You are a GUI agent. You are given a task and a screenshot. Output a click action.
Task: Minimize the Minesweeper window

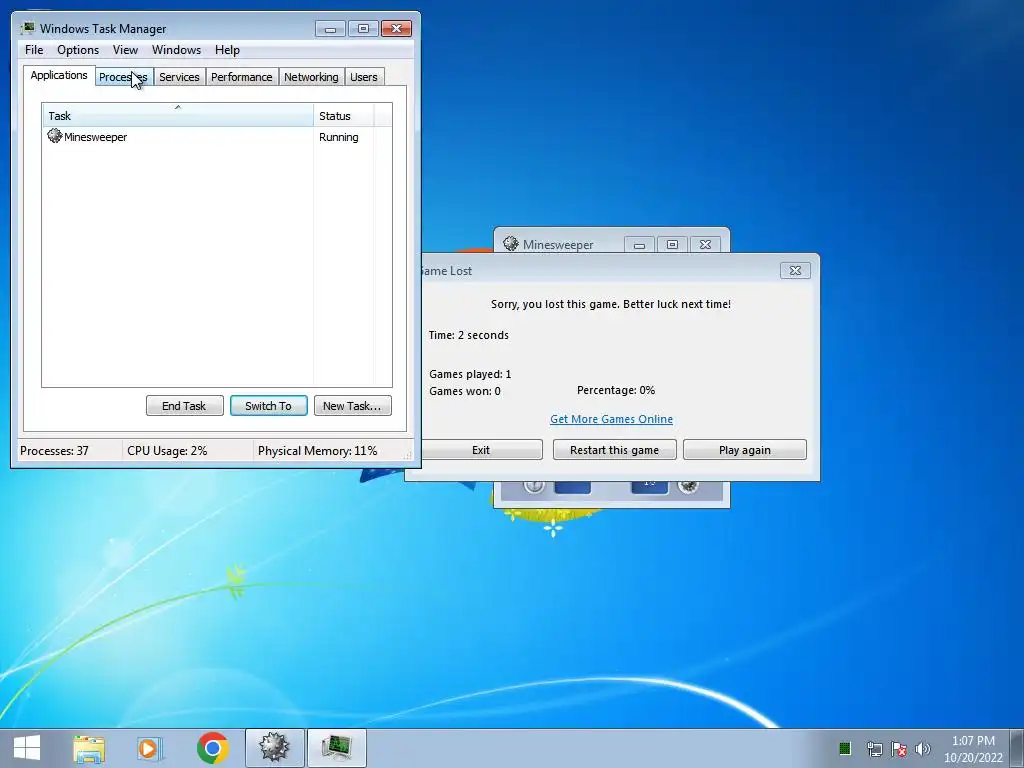pos(639,245)
